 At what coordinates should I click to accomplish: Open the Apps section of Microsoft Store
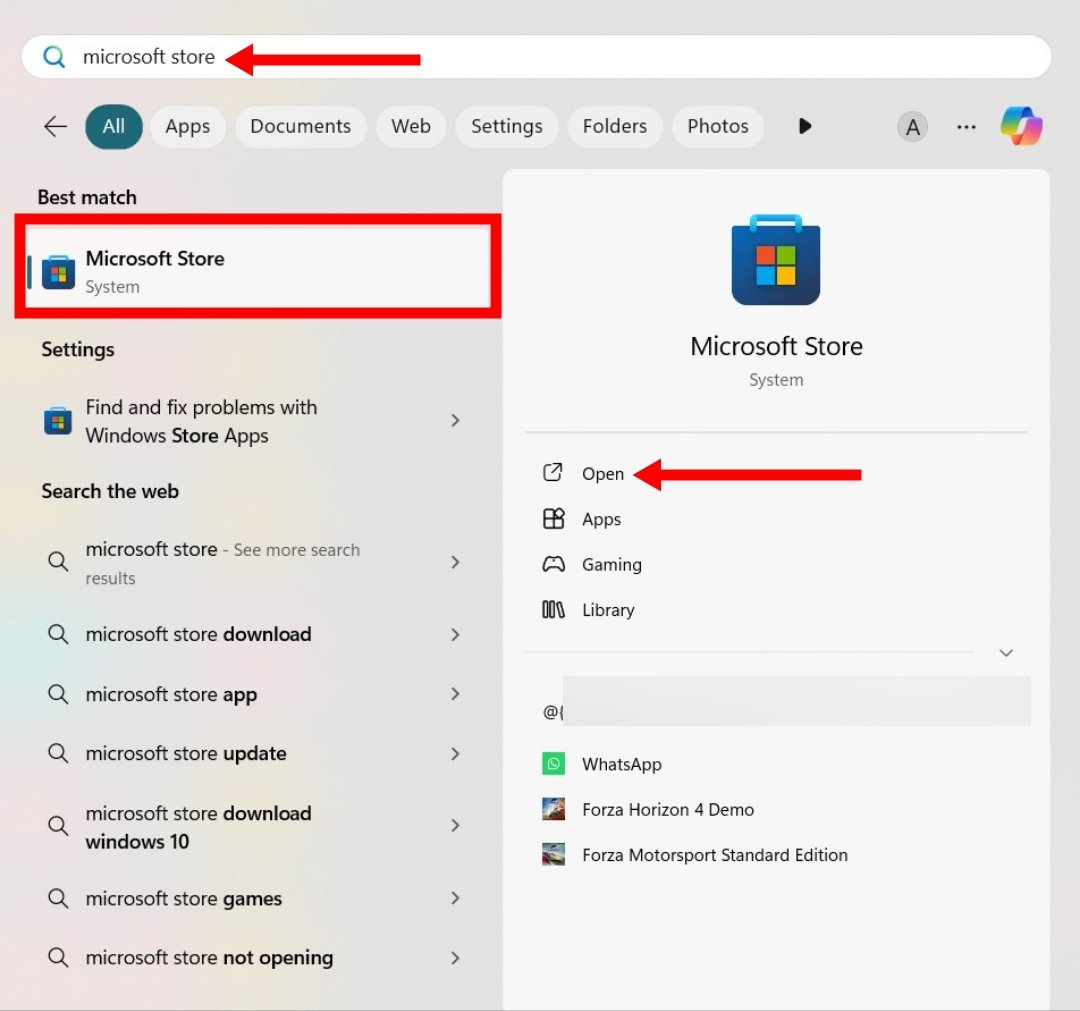601,519
